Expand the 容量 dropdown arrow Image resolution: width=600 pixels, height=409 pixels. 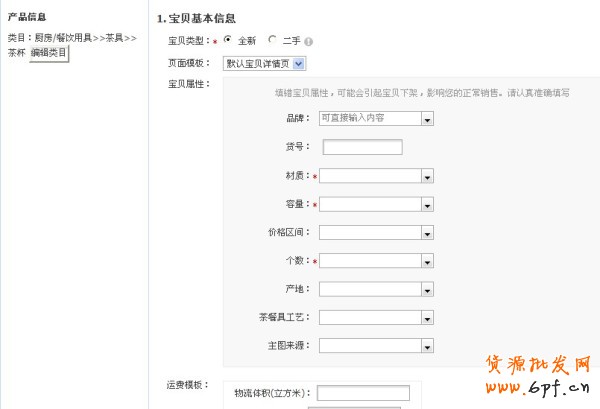click(427, 205)
